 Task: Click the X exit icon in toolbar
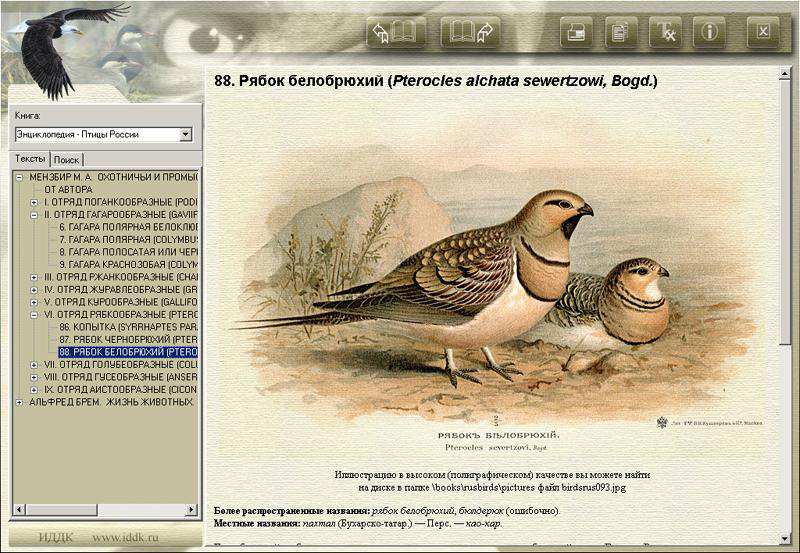tap(763, 32)
